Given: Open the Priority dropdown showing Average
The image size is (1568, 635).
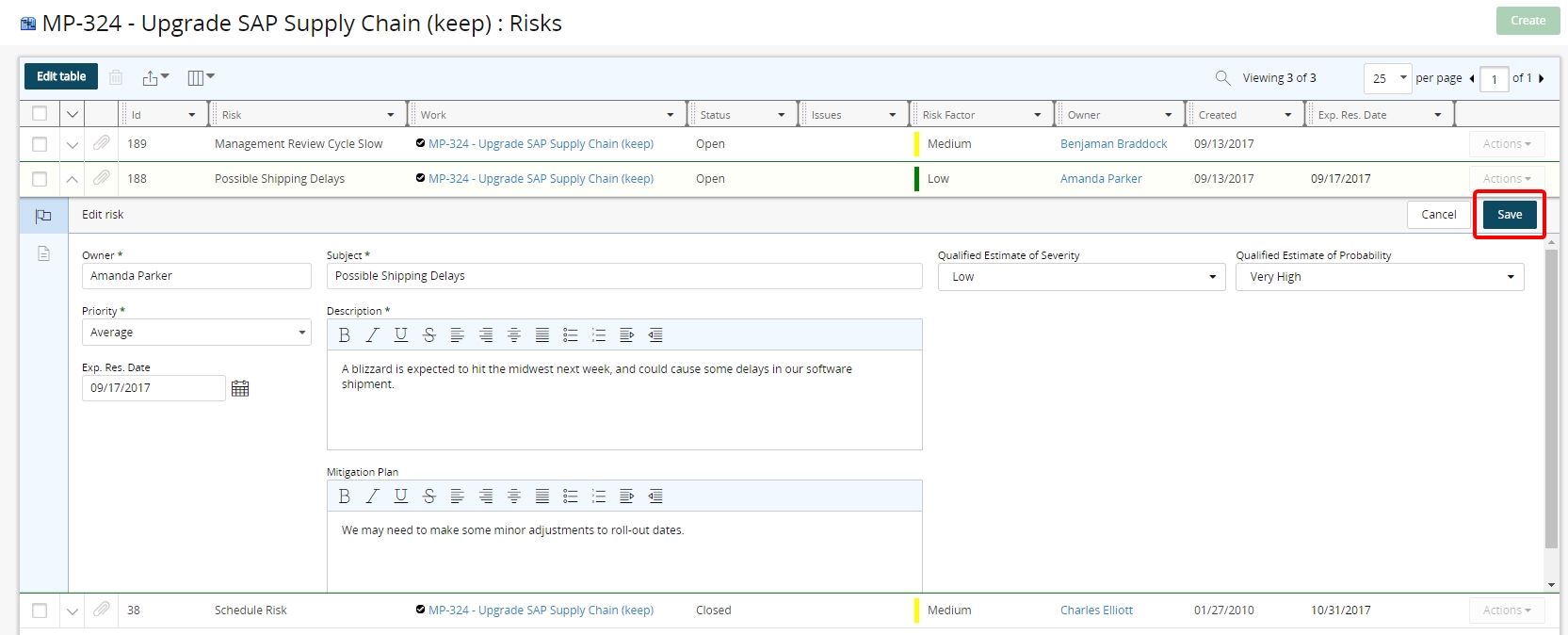Looking at the screenshot, I should pos(196,333).
